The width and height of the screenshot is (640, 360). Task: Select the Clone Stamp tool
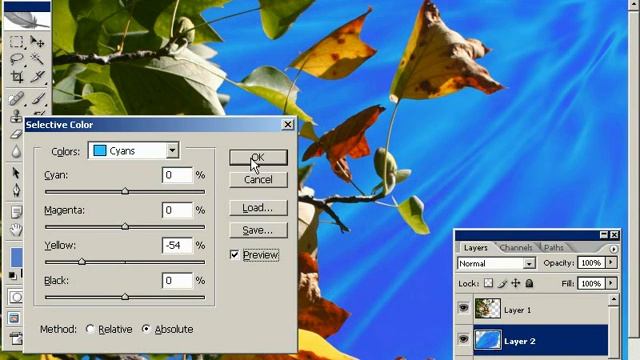[x=16, y=116]
